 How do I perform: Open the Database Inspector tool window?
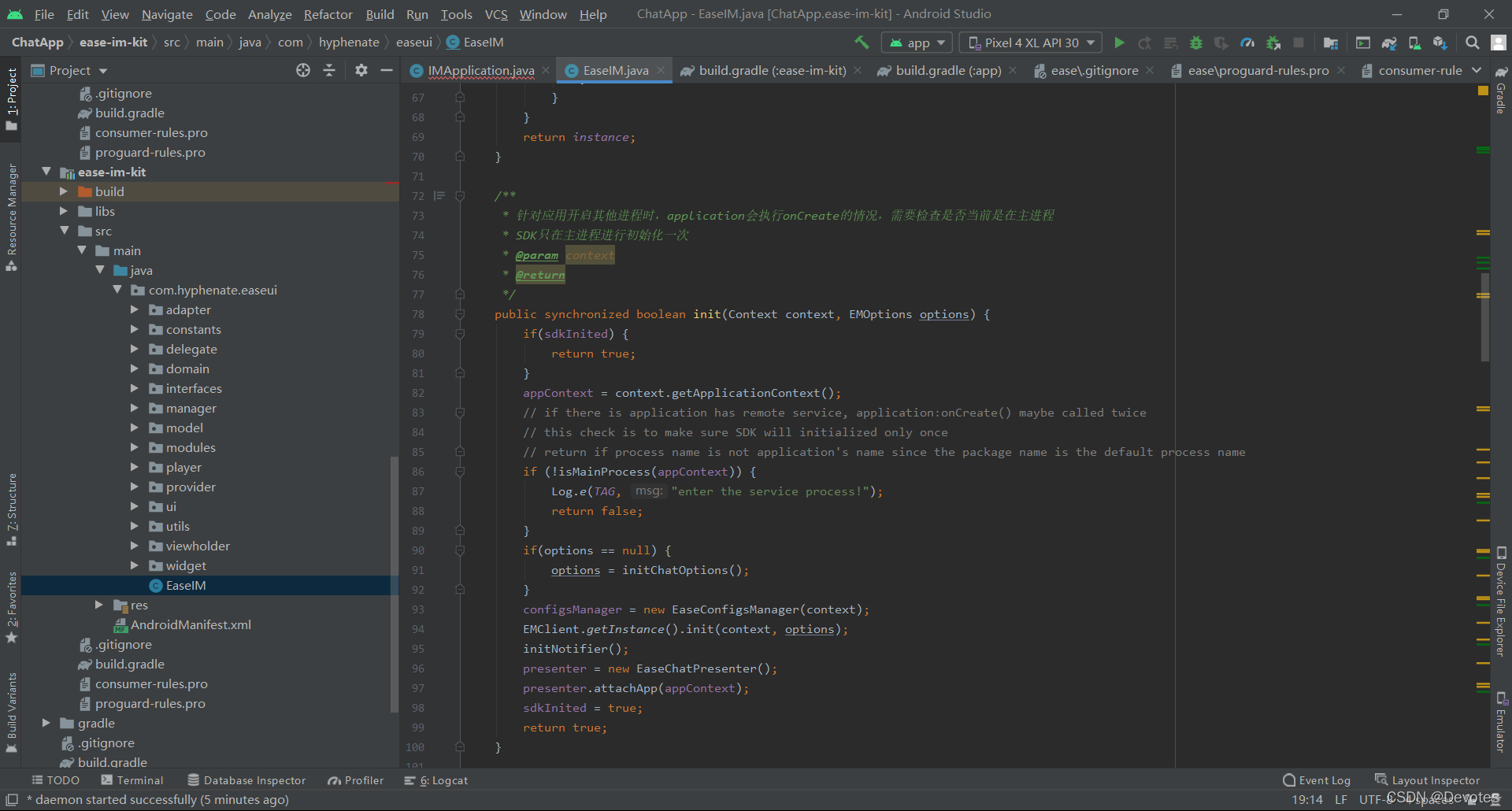coord(246,780)
